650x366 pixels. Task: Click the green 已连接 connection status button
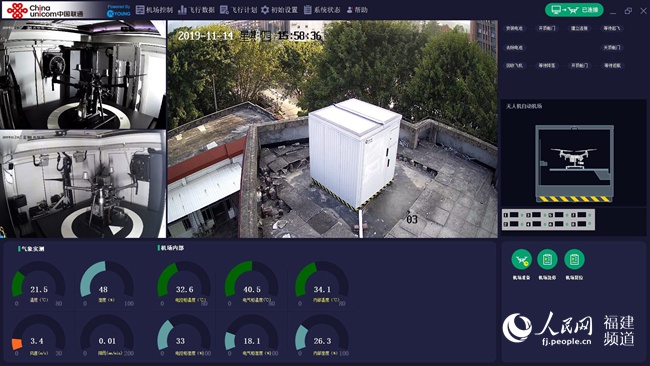(574, 10)
